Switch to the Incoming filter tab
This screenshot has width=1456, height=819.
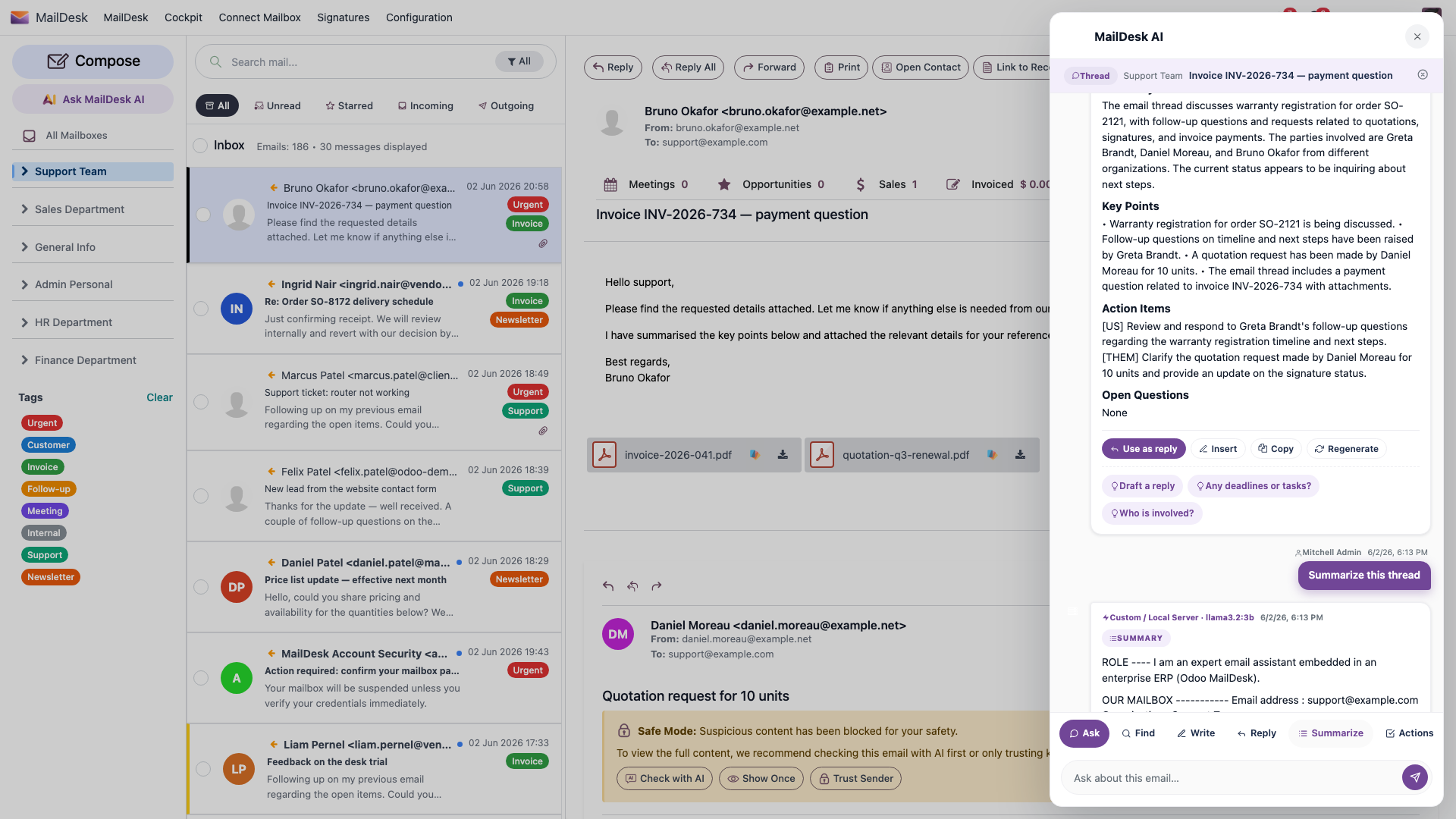[x=425, y=105]
